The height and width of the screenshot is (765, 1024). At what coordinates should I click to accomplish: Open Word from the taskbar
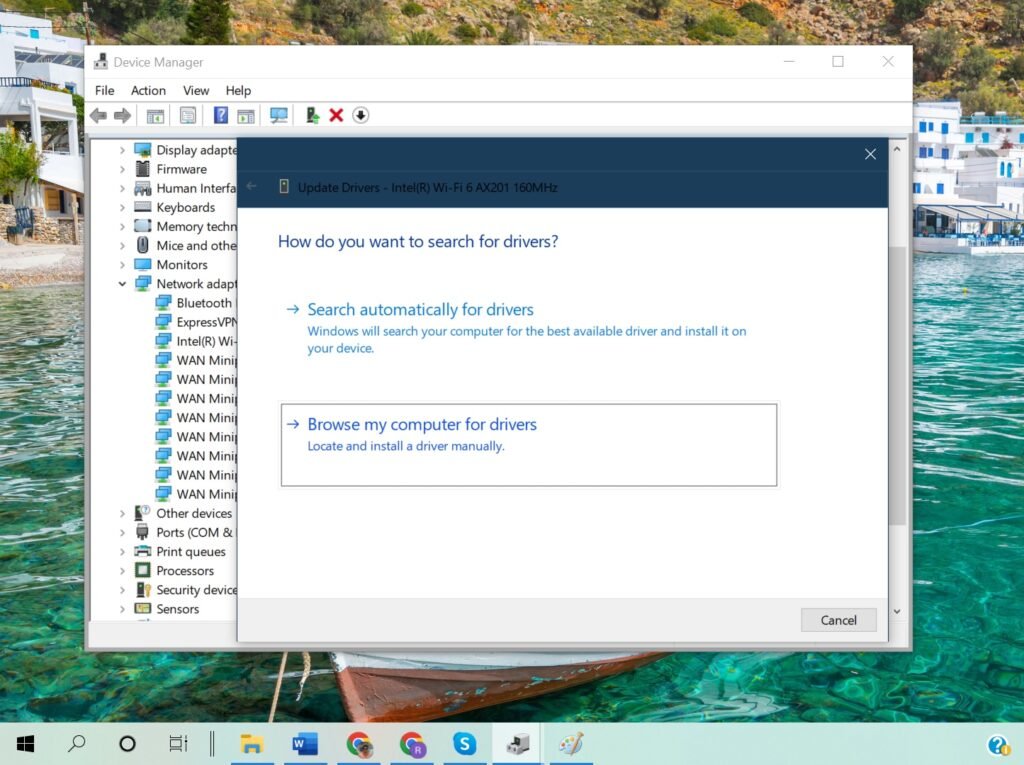click(x=305, y=743)
